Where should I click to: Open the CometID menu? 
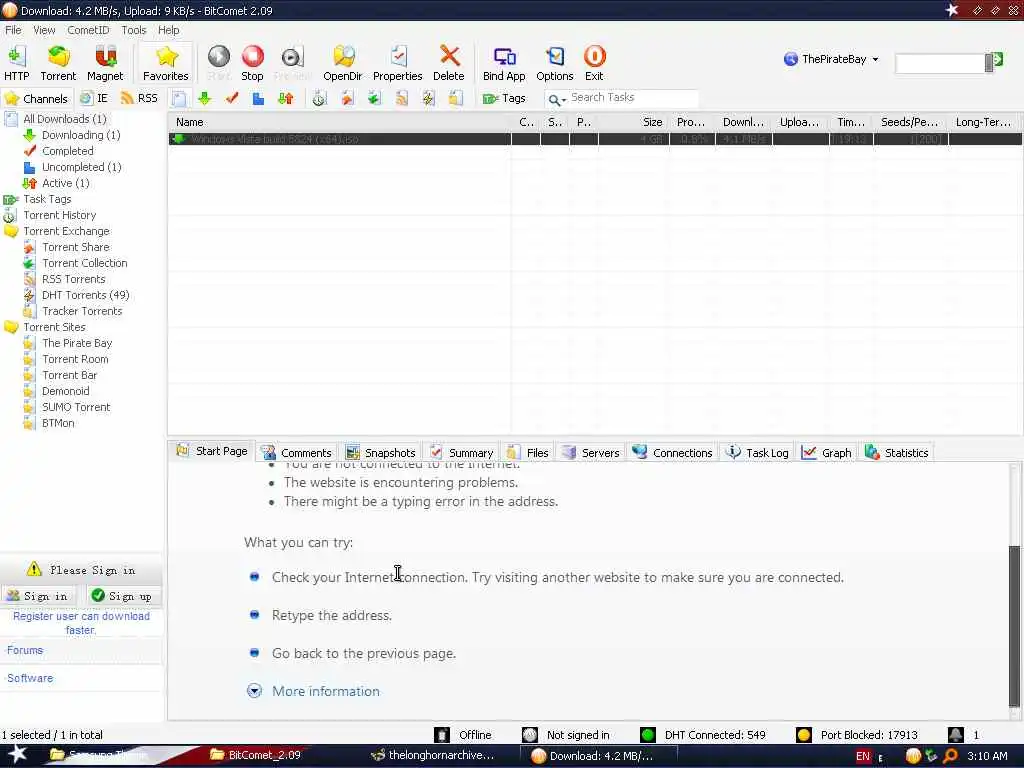click(88, 30)
